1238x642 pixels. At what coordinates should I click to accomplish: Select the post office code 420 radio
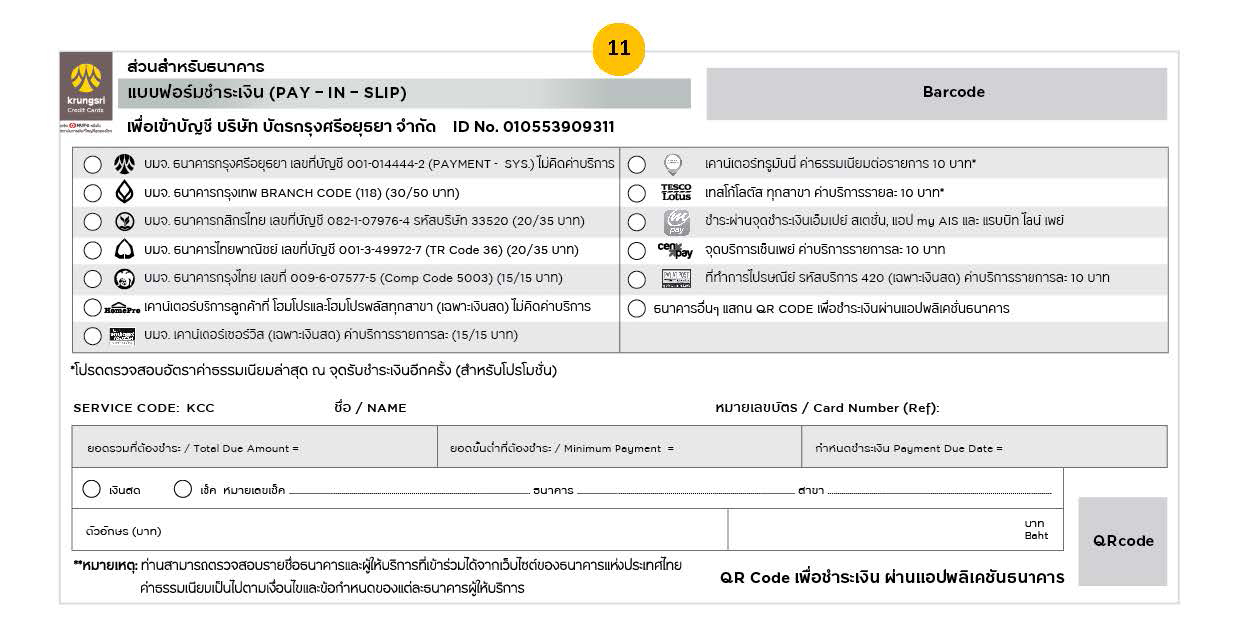(x=637, y=279)
